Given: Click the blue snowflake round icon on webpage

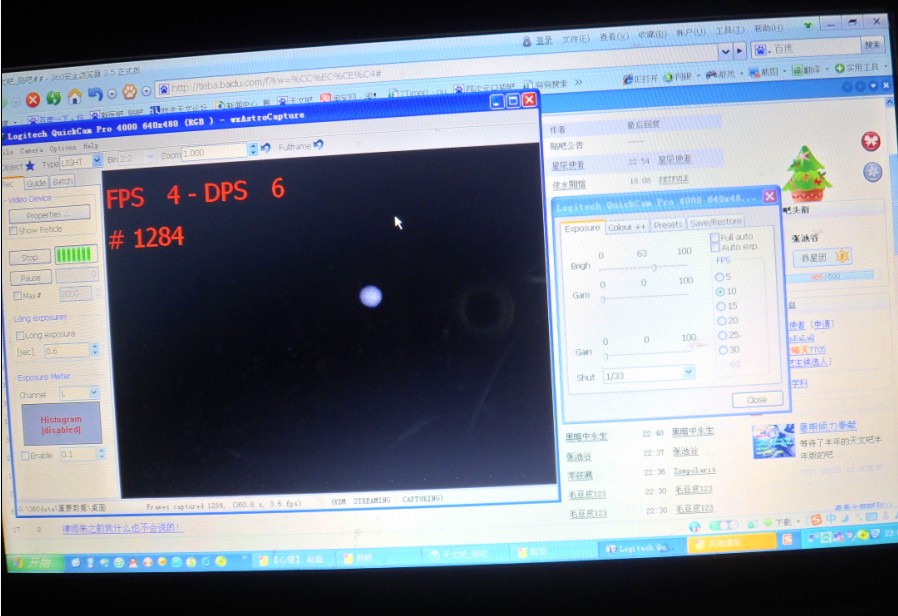Looking at the screenshot, I should 873,172.
